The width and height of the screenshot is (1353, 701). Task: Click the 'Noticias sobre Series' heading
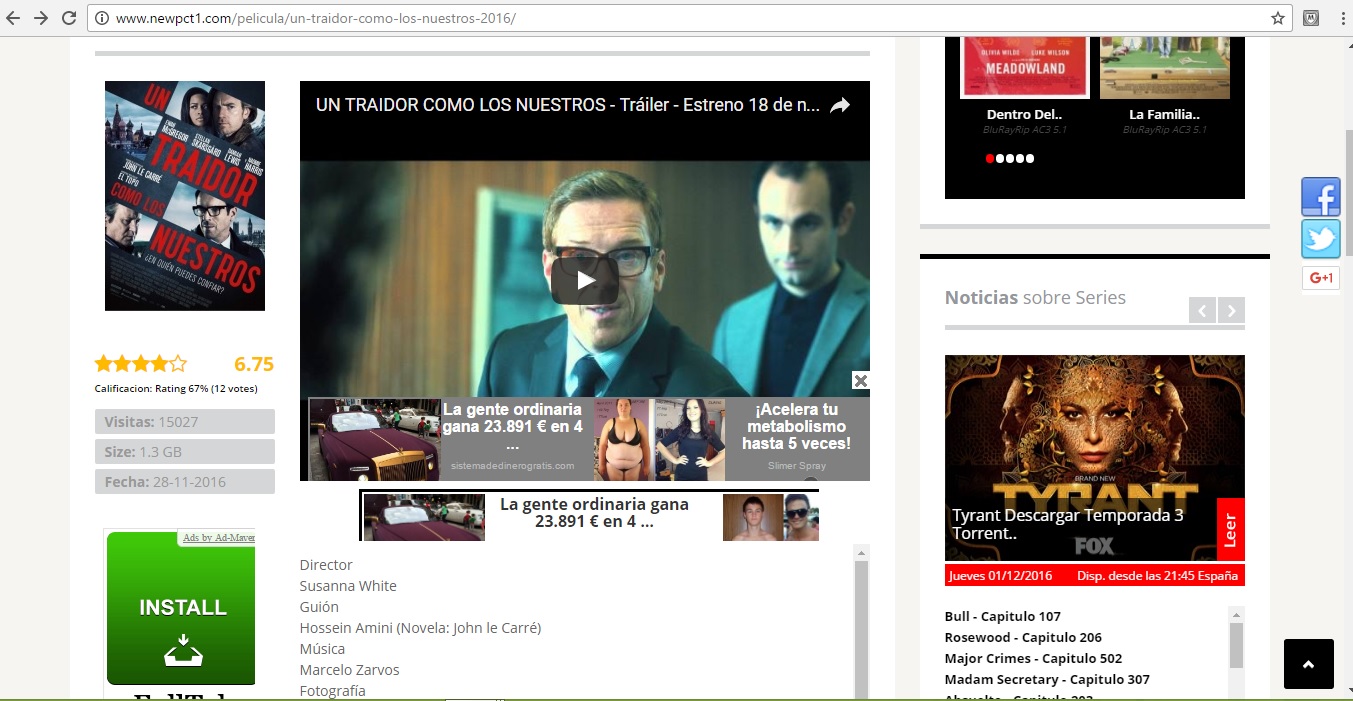[x=1035, y=298]
